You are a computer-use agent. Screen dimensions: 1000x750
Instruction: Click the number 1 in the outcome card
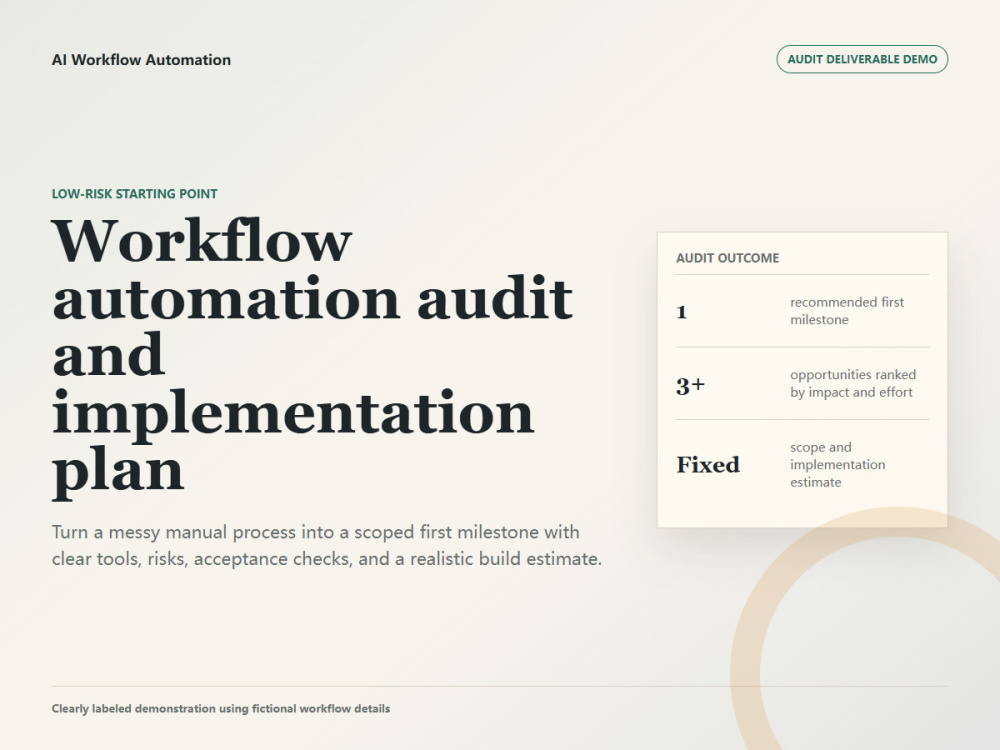click(x=682, y=312)
